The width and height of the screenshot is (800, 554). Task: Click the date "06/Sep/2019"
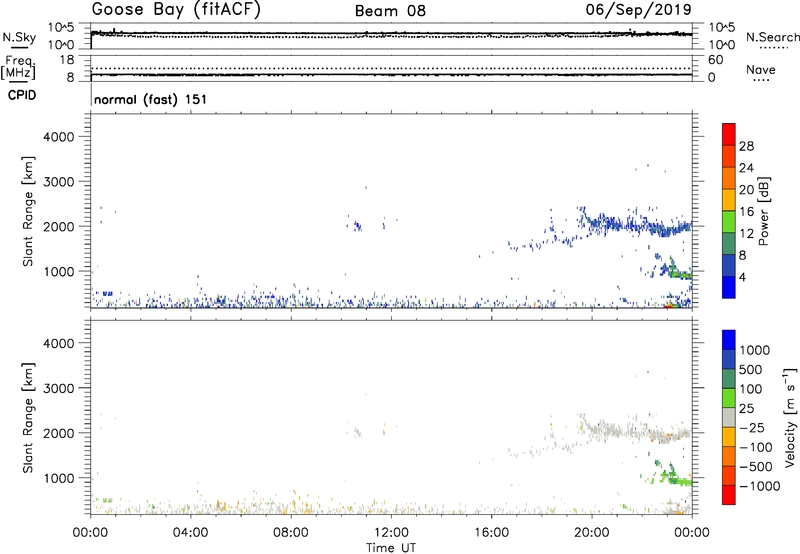[x=638, y=10]
